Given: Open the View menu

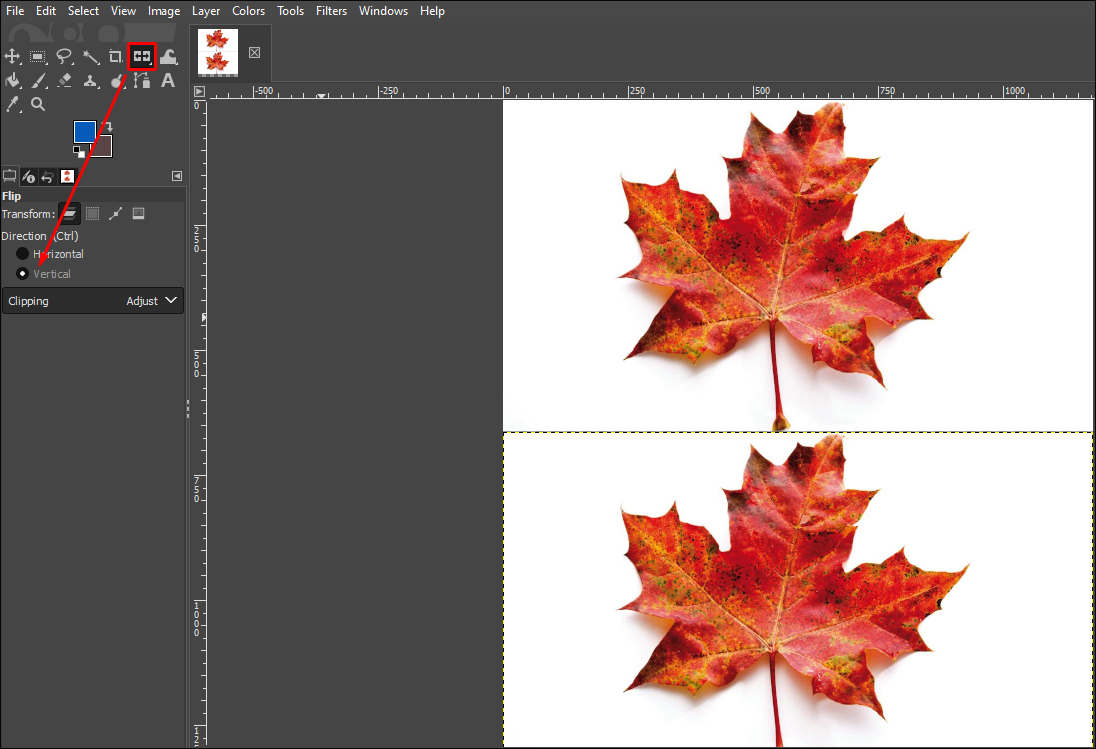Looking at the screenshot, I should click(x=123, y=10).
